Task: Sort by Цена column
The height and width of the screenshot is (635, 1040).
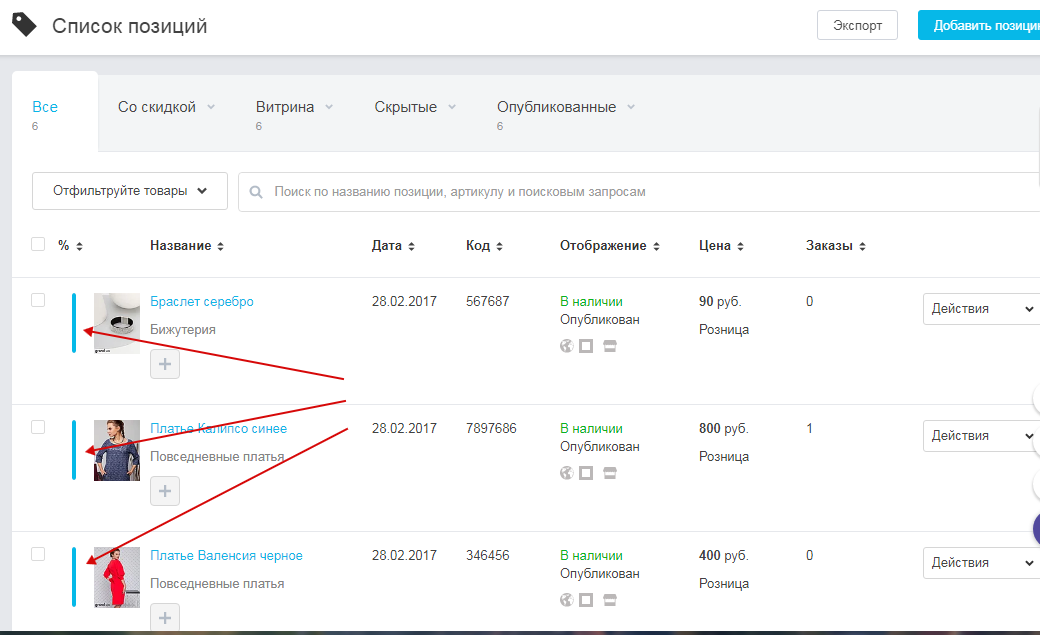Action: click(x=740, y=246)
